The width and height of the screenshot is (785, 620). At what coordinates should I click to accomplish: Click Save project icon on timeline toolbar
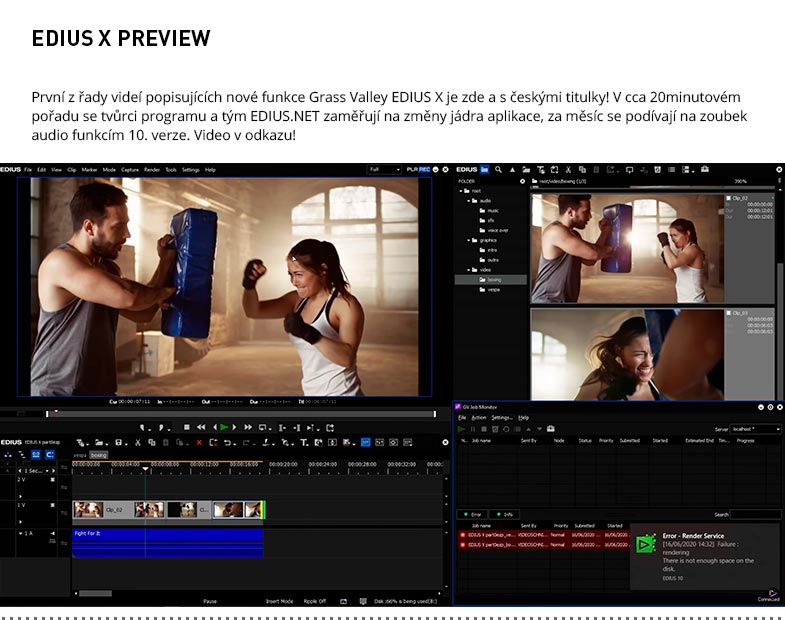pos(120,442)
